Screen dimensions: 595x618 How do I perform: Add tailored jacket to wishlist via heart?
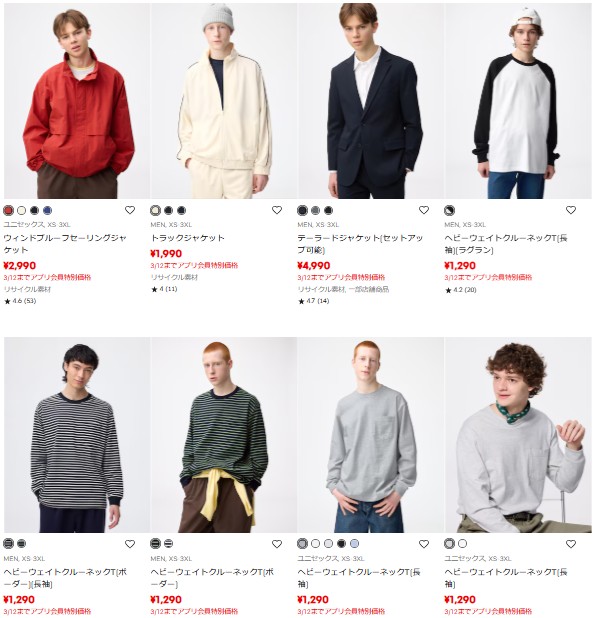click(424, 210)
